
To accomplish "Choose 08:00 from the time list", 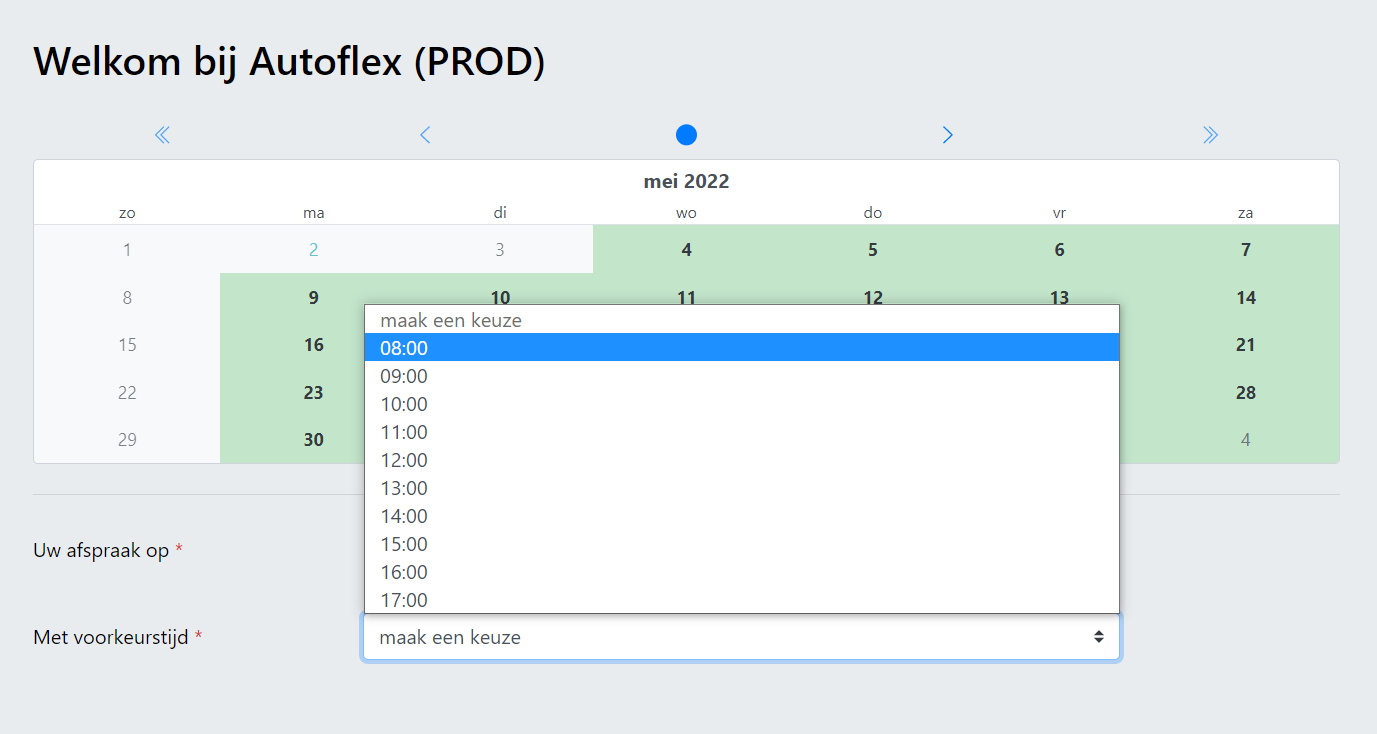I will [741, 348].
